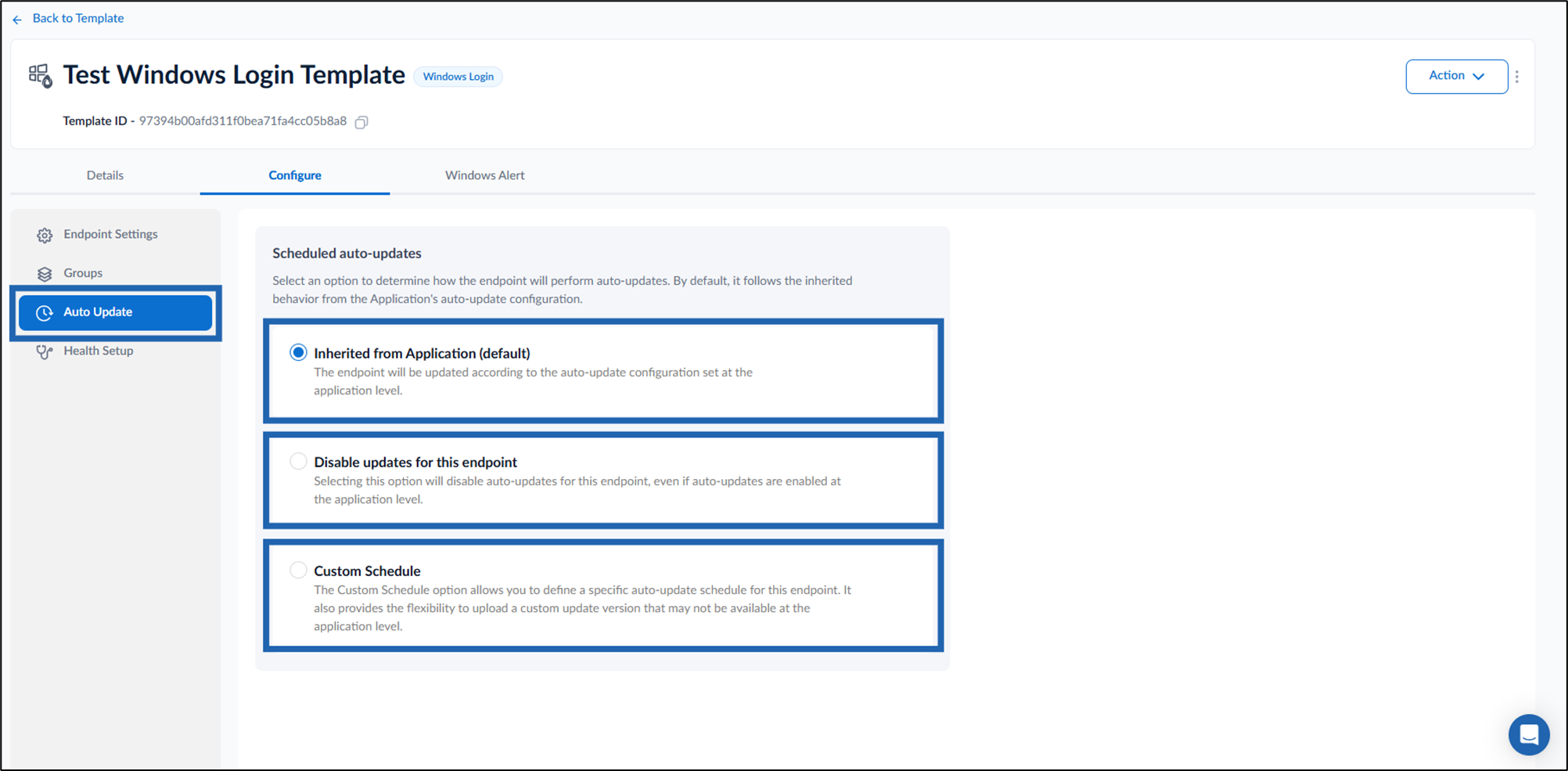Click the Windows Login template icon
The image size is (1568, 771).
(x=41, y=76)
